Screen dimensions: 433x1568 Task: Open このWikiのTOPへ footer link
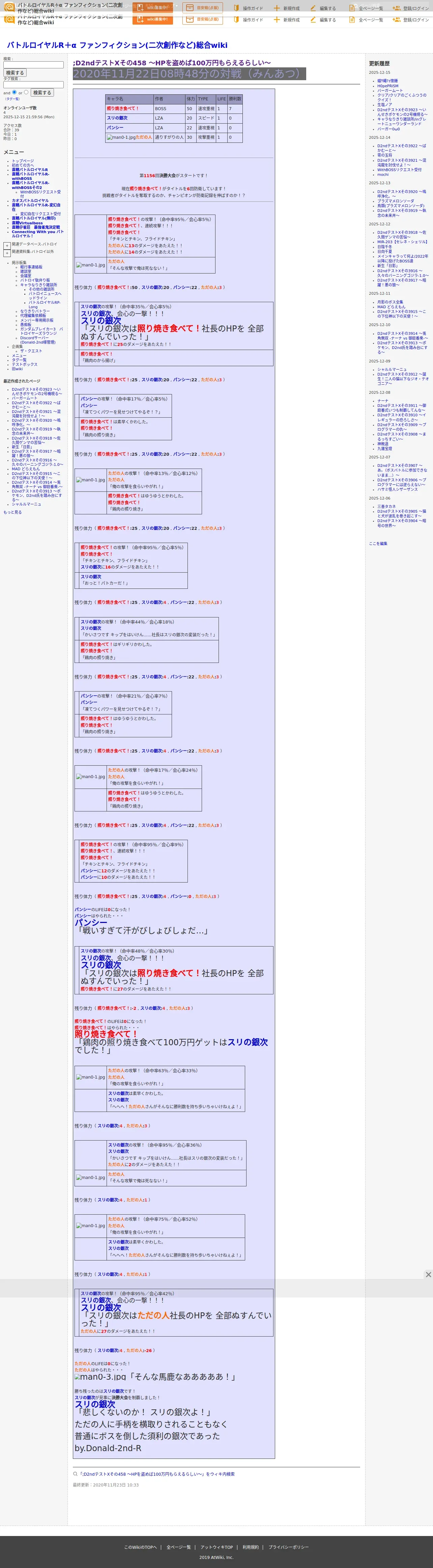tap(140, 1547)
